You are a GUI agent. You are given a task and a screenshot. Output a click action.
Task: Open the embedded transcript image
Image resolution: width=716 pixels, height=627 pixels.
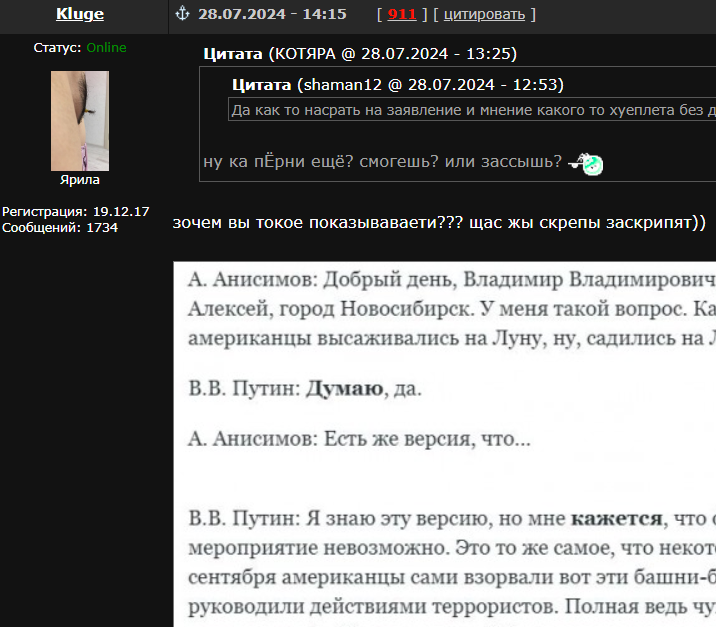pyautogui.click(x=444, y=444)
